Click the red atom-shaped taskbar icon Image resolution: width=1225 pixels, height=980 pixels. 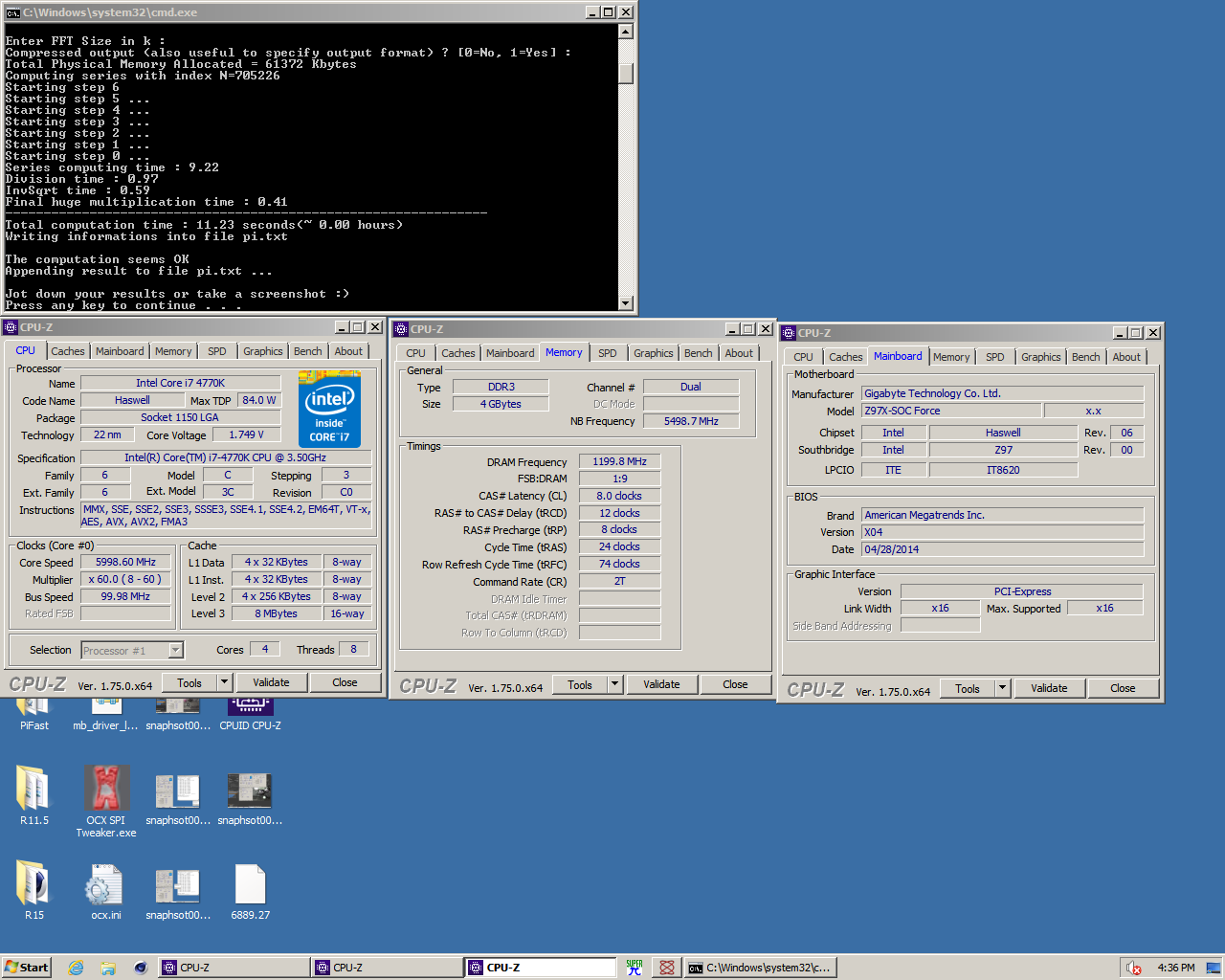[x=667, y=968]
